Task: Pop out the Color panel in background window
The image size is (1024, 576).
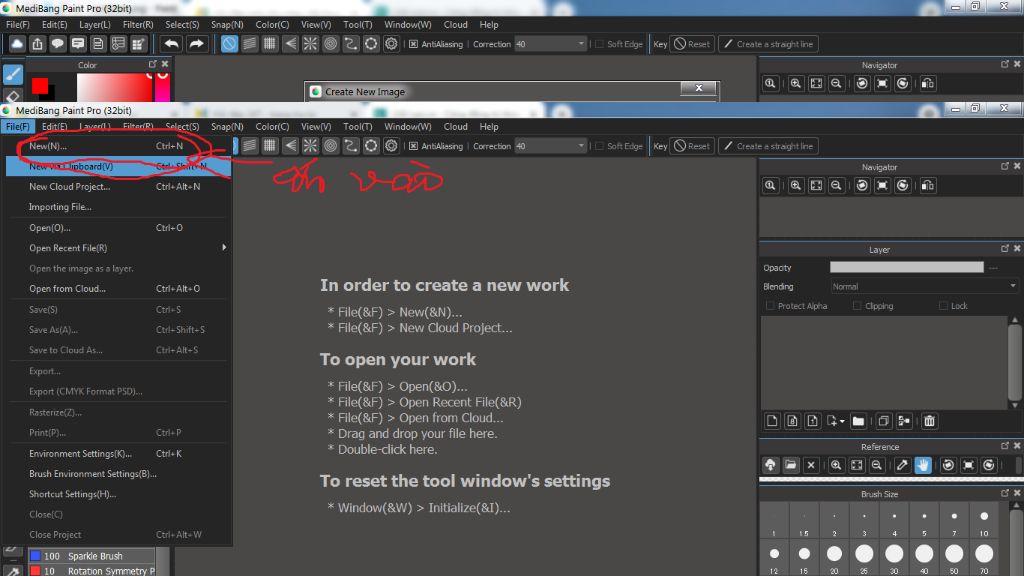Action: coord(152,64)
